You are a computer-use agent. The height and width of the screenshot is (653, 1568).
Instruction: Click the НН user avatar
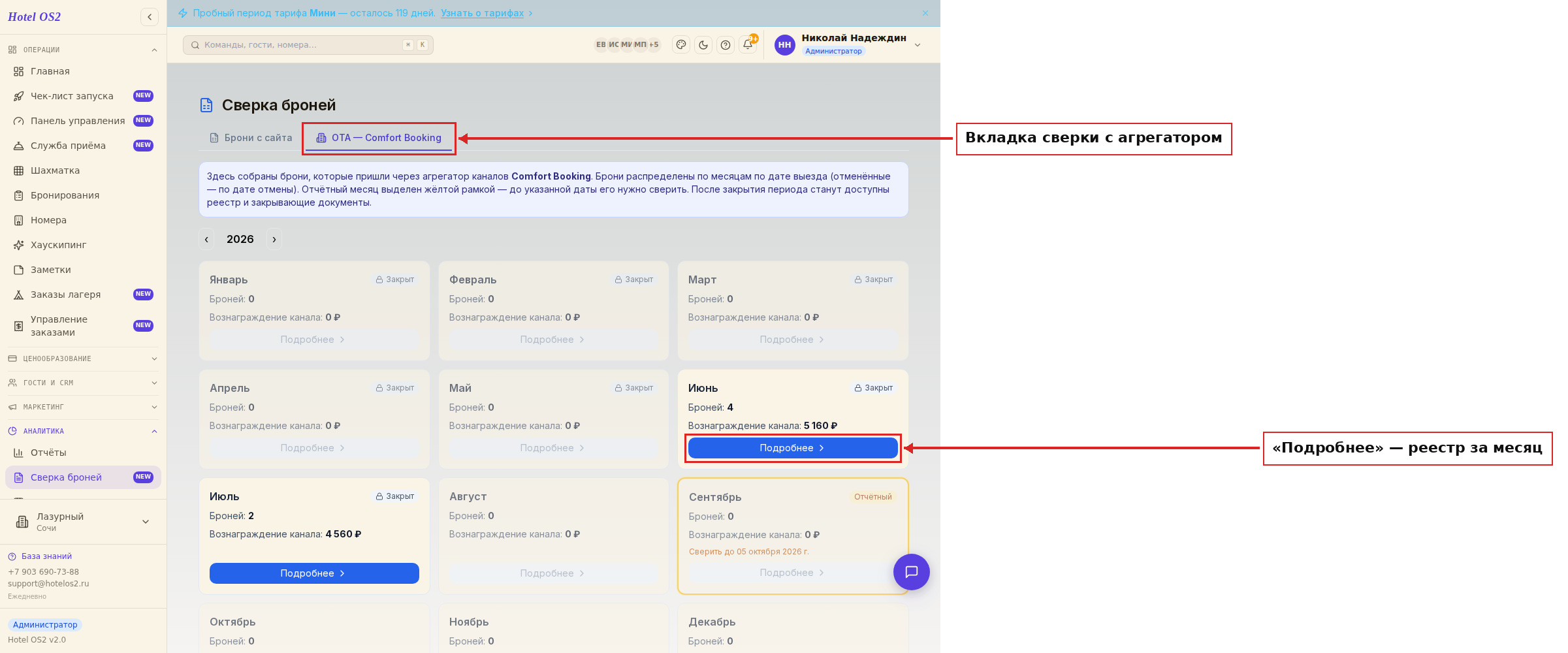point(784,45)
